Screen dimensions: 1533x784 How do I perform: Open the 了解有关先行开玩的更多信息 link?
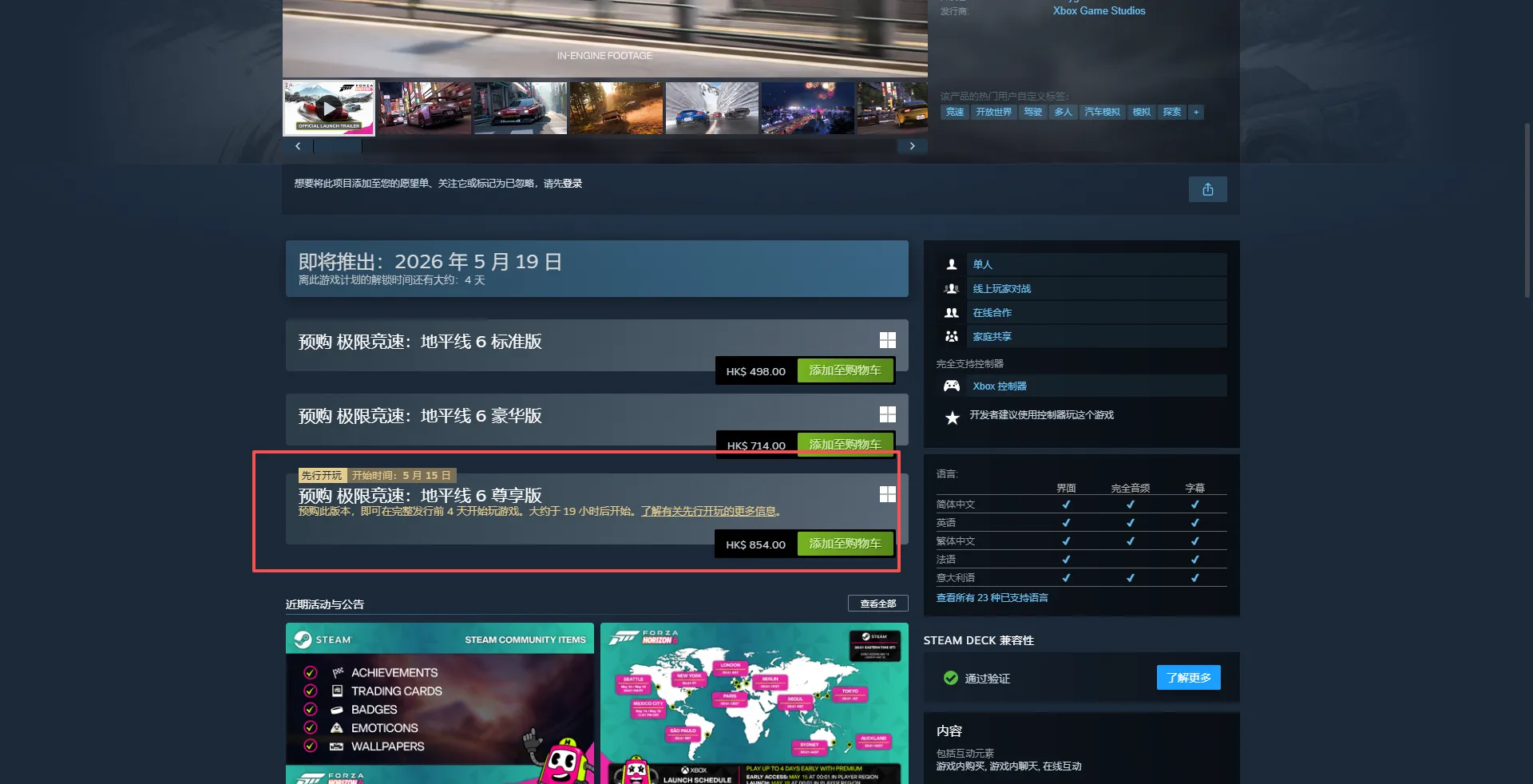pos(708,511)
